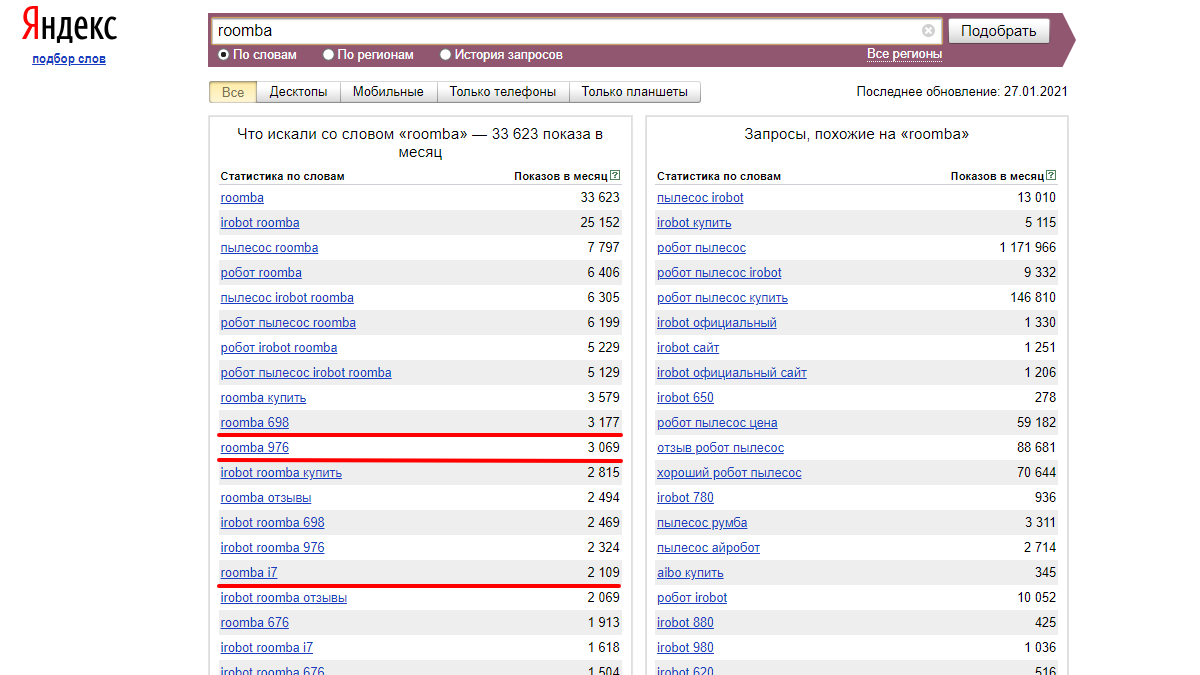The width and height of the screenshot is (1200, 675).
Task: Open the roomba i7 link
Action: pyautogui.click(x=249, y=573)
